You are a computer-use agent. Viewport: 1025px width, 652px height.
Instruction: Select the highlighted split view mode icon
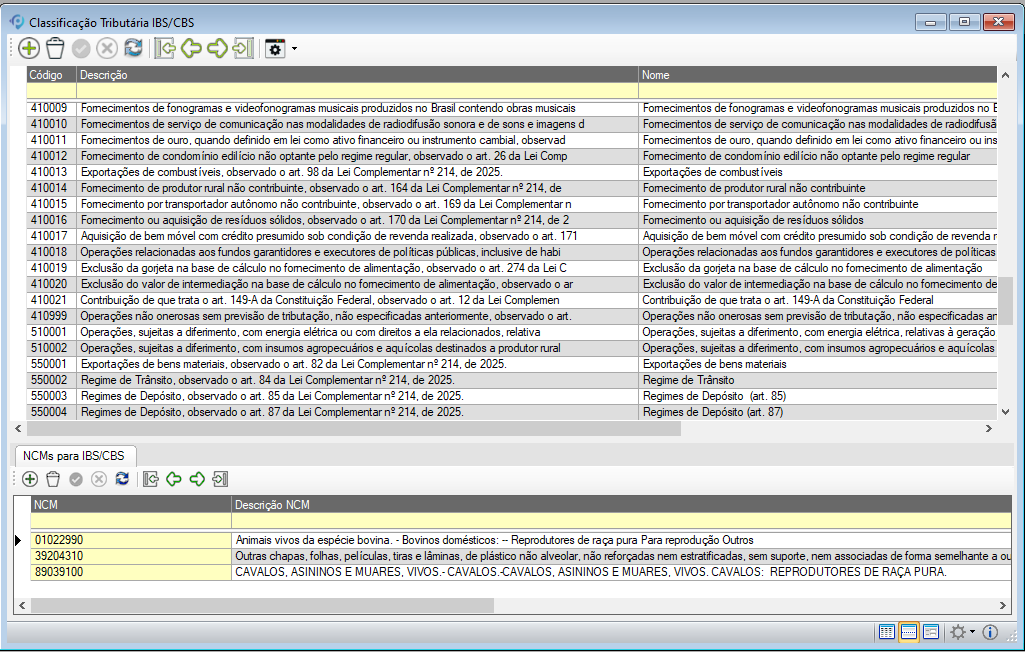[x=909, y=632]
